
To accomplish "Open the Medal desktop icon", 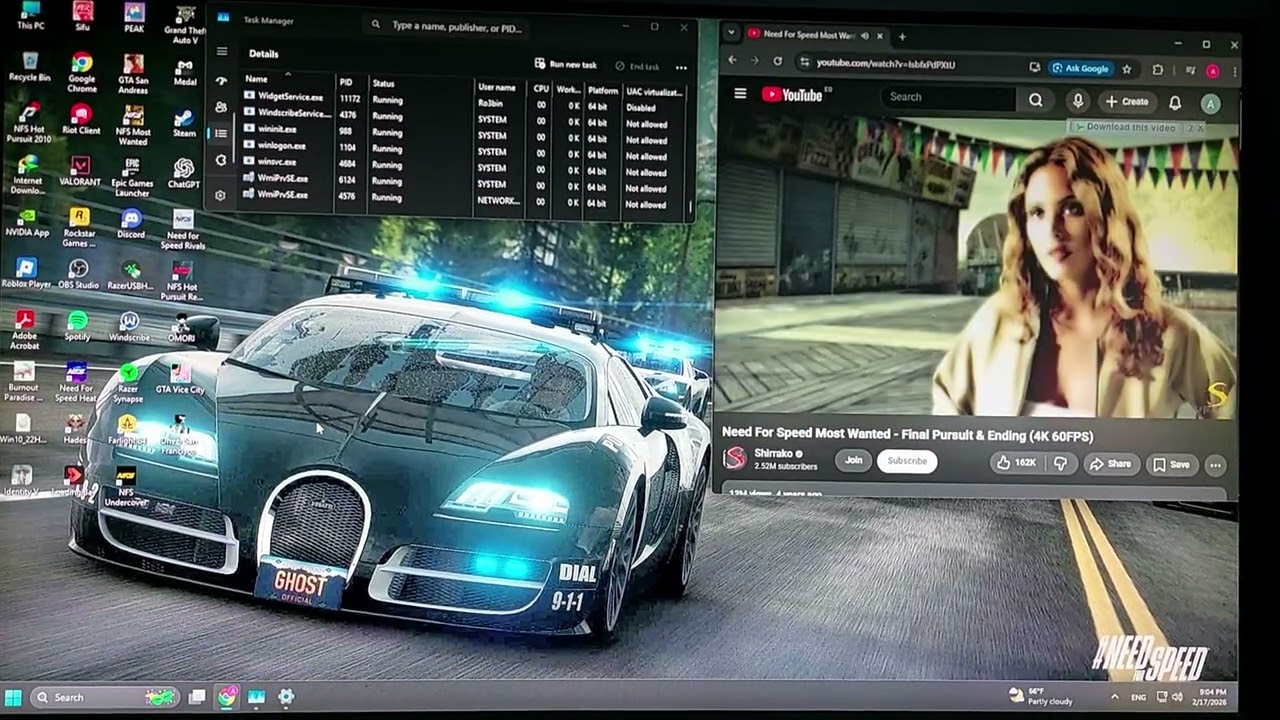I will [185, 72].
